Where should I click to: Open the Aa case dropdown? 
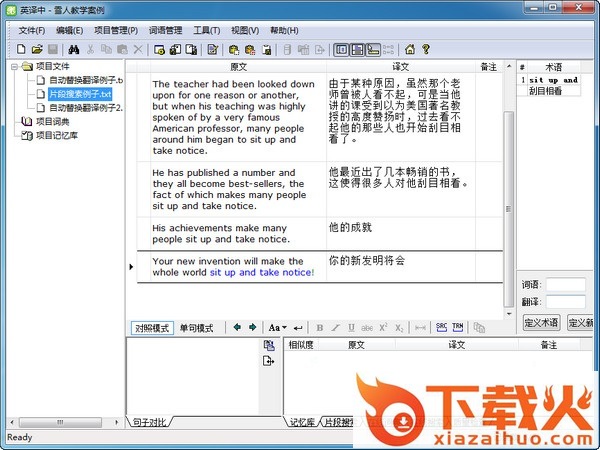[277, 328]
